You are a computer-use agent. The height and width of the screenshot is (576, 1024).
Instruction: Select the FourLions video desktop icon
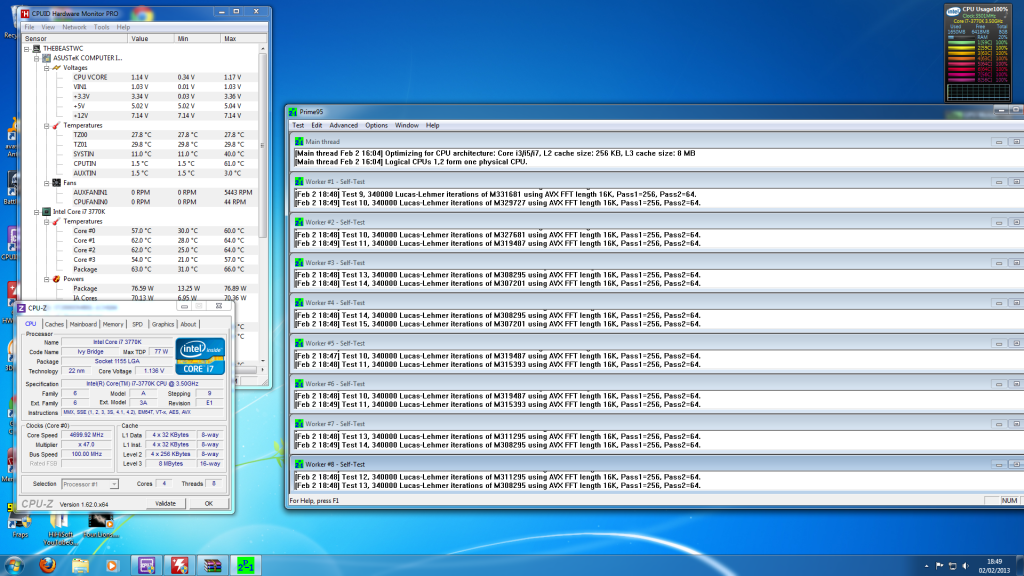pyautogui.click(x=101, y=526)
